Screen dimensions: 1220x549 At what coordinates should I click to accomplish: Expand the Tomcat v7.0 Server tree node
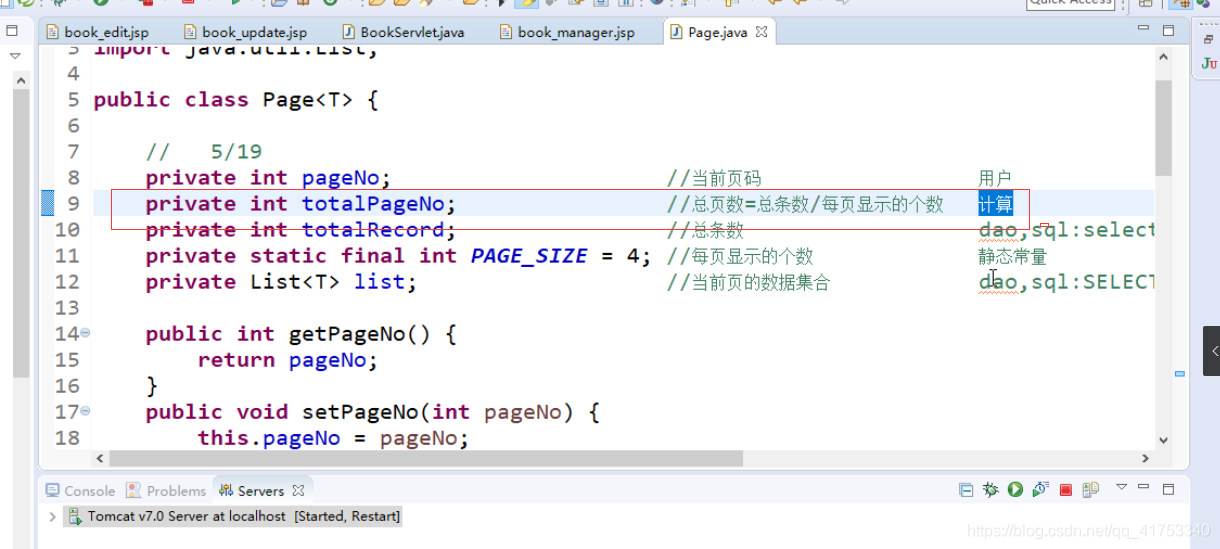(52, 517)
